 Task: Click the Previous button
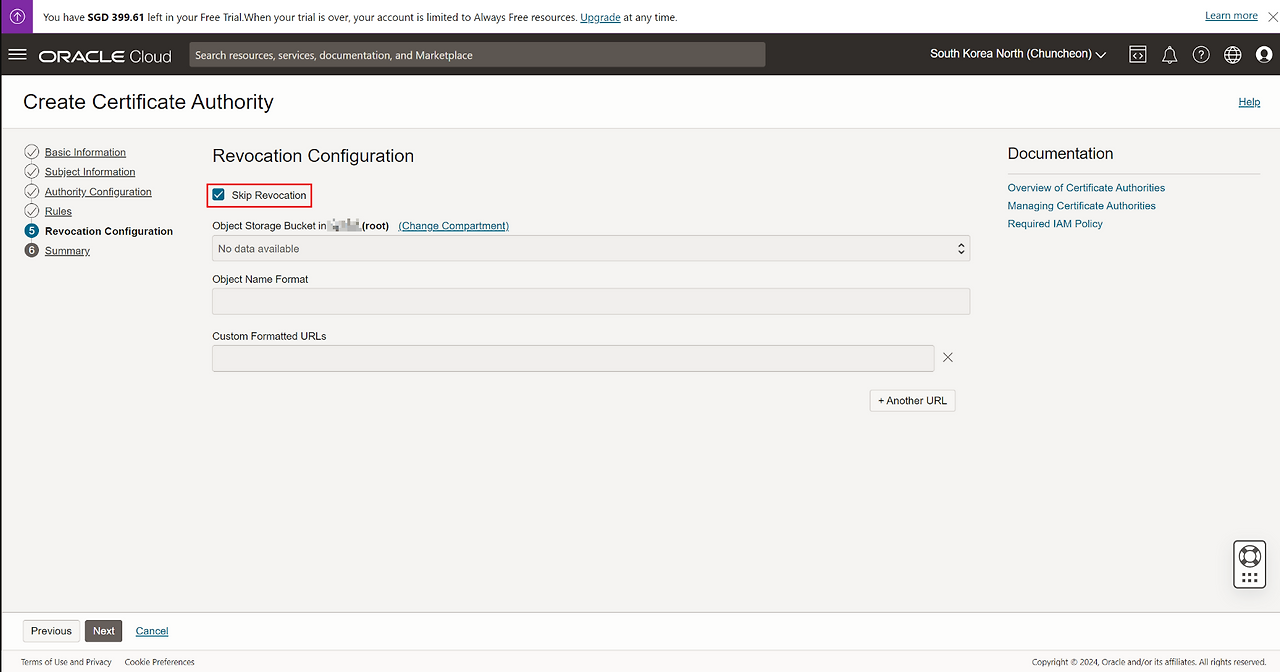pos(51,631)
